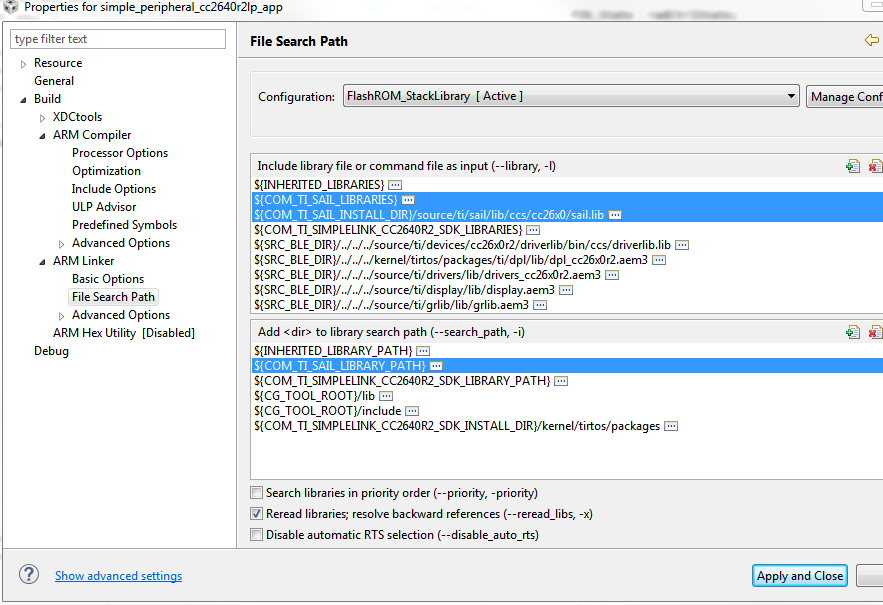
Task: Open the Configuration dropdown
Action: click(x=571, y=96)
